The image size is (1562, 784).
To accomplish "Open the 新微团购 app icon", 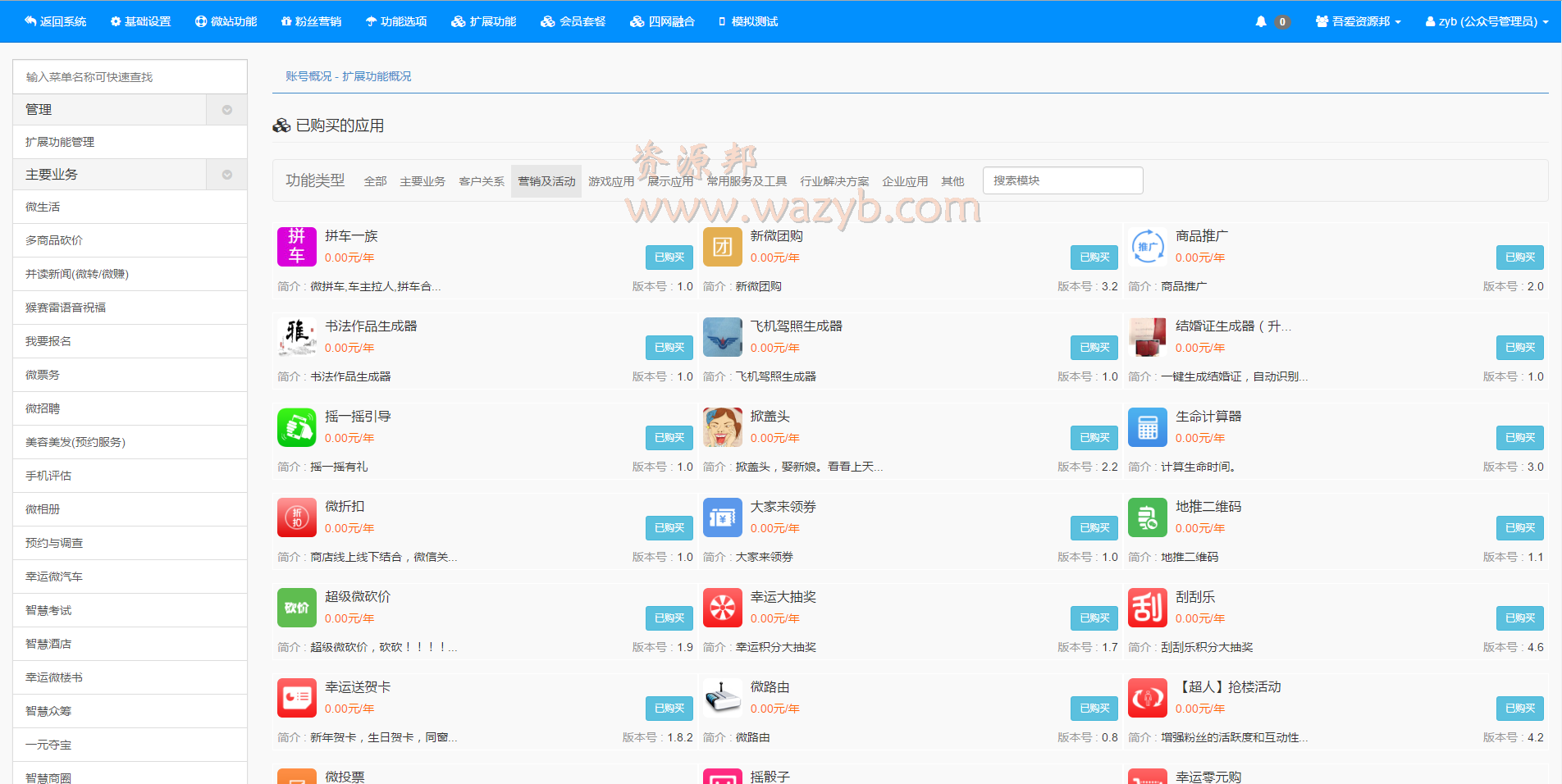I will 723,247.
